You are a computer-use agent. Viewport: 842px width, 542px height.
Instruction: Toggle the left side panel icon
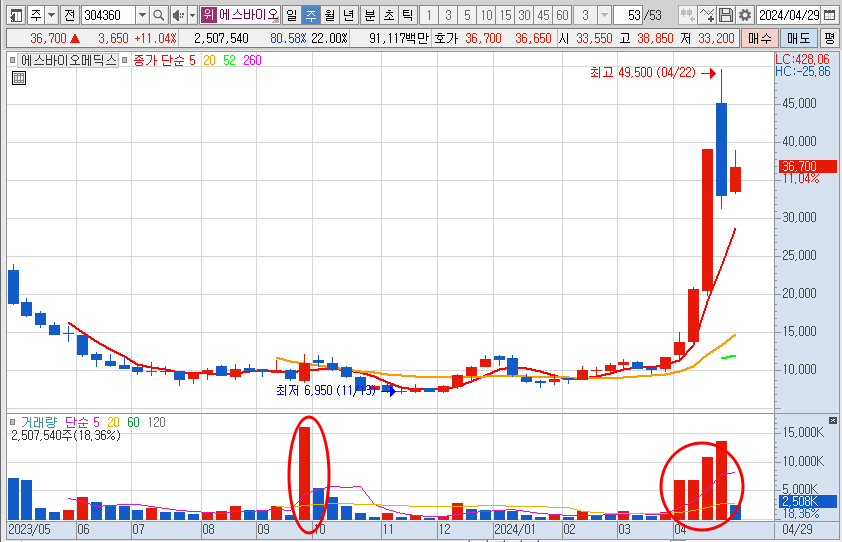pyautogui.click(x=16, y=15)
